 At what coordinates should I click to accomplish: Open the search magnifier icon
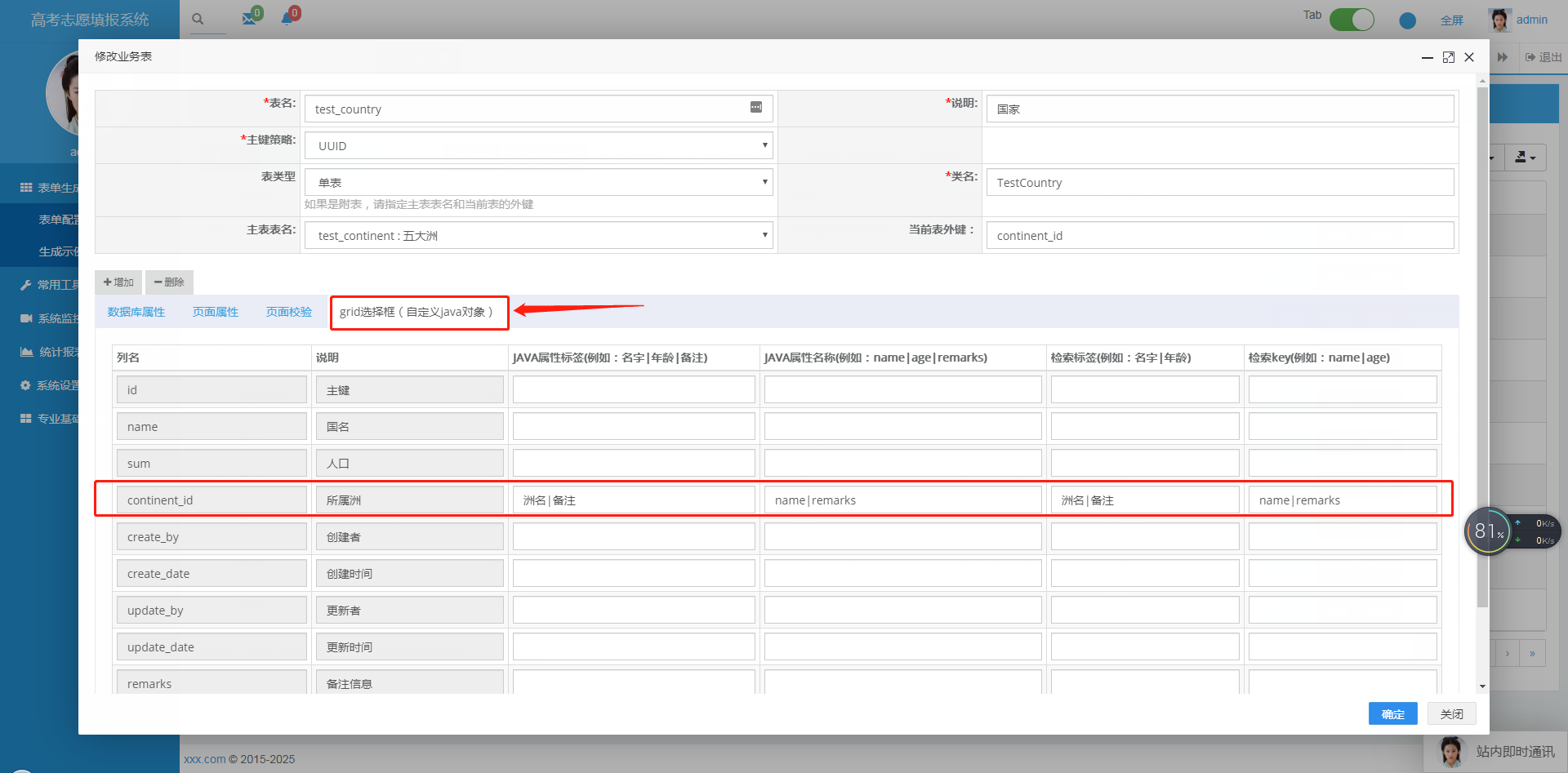click(197, 16)
